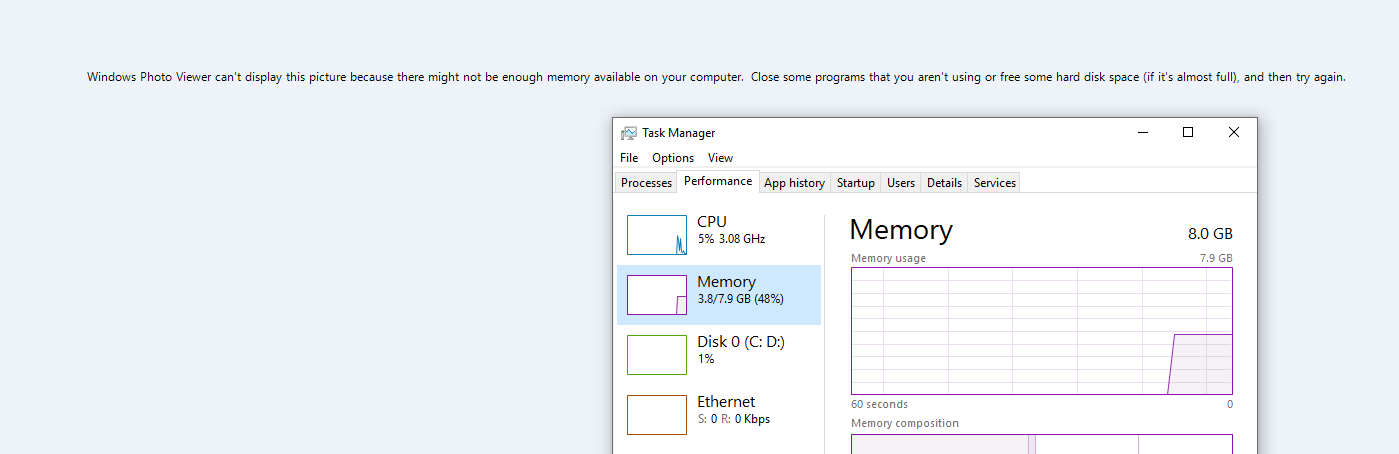Screen dimensions: 1399x454
Task: Click the Memory composition bar
Action: click(x=1041, y=444)
